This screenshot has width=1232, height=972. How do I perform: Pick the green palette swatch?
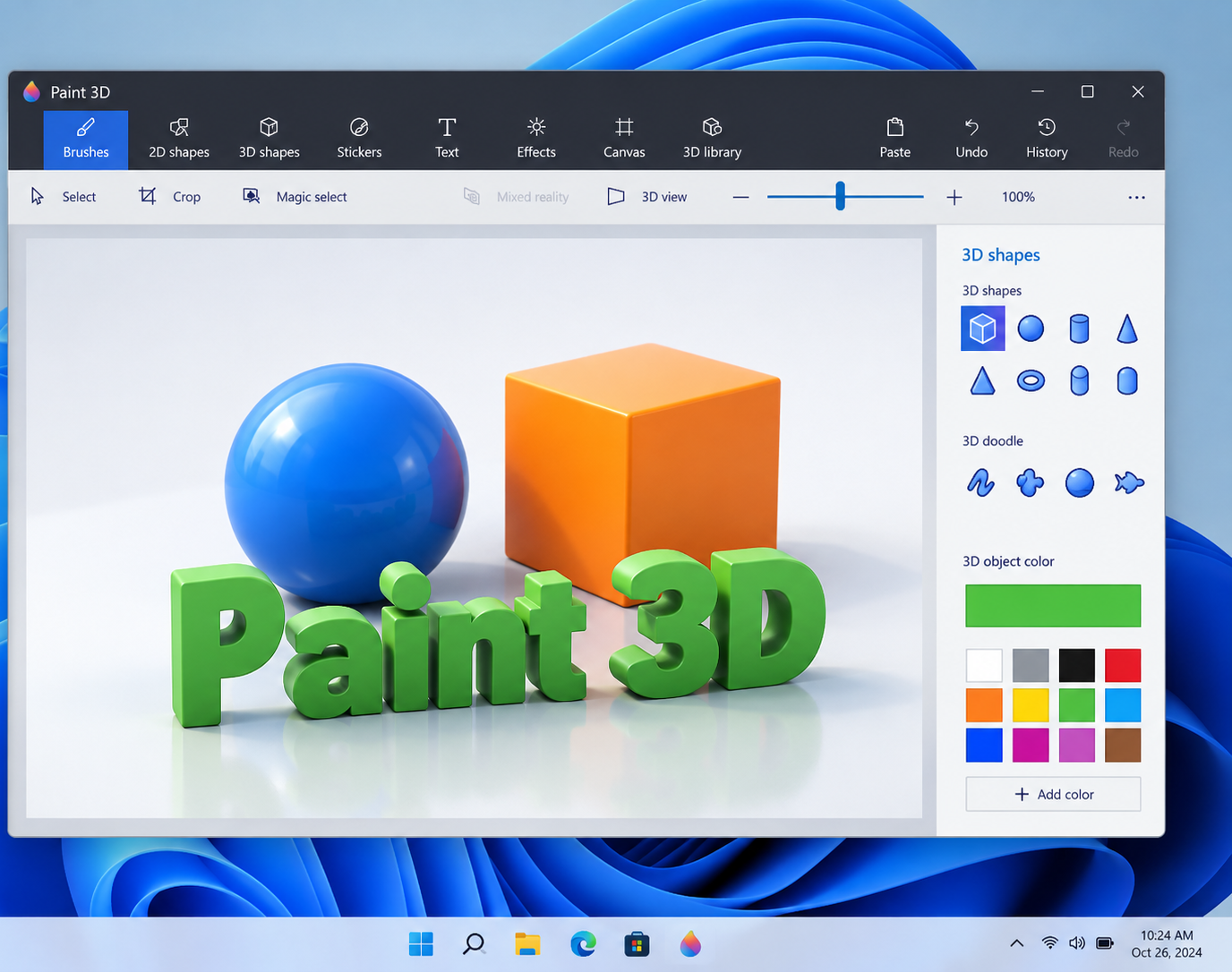point(1076,705)
